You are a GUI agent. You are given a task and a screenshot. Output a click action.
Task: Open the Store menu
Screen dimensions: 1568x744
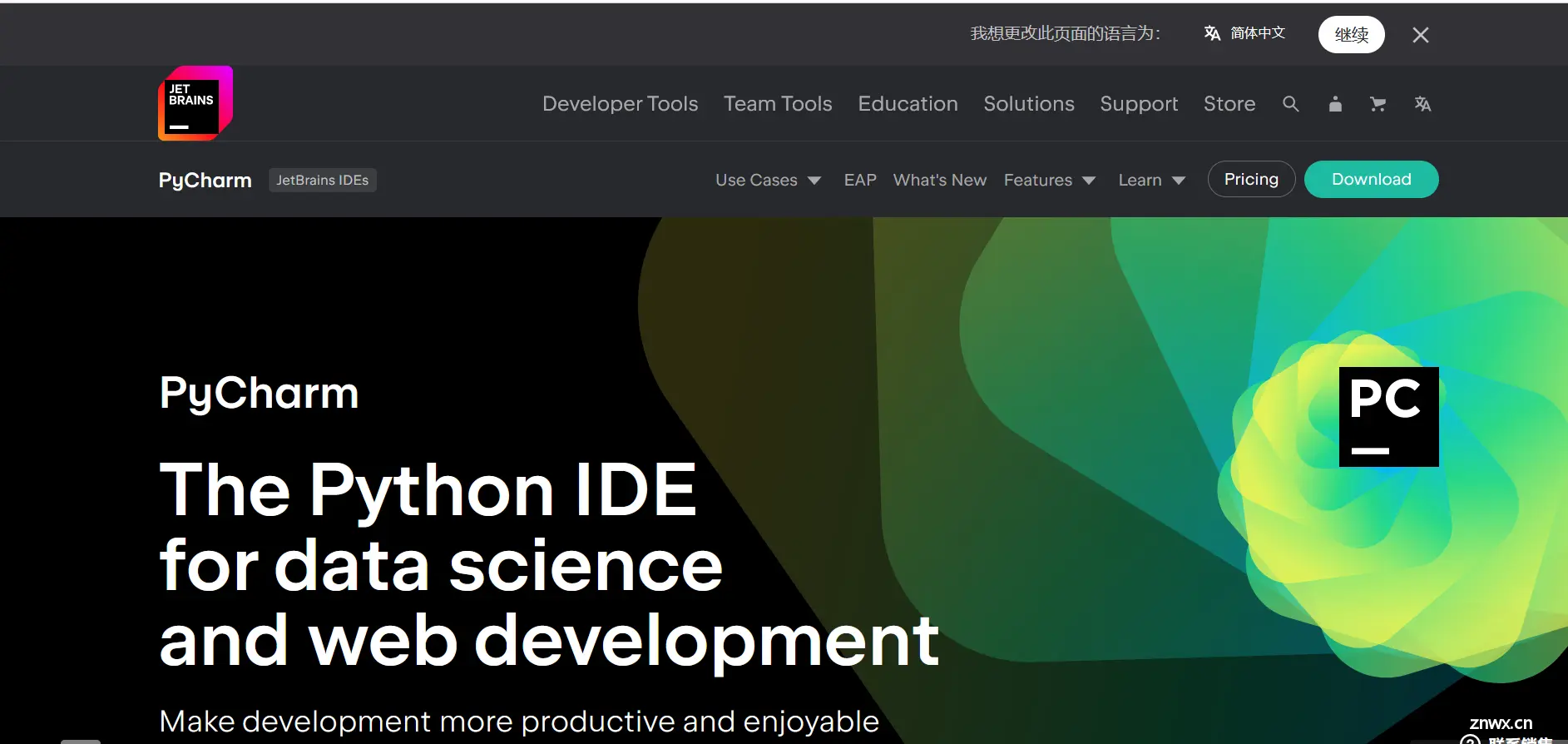coord(1229,104)
